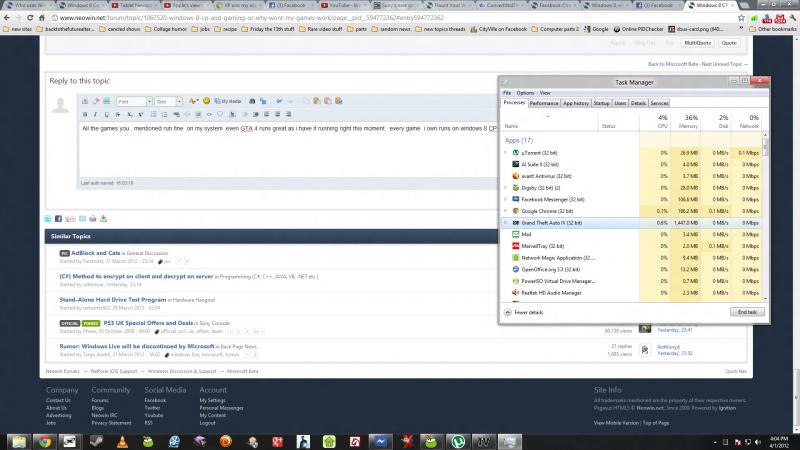Open uTorrent from the taskbar
800x450 pixels.
(x=458, y=442)
